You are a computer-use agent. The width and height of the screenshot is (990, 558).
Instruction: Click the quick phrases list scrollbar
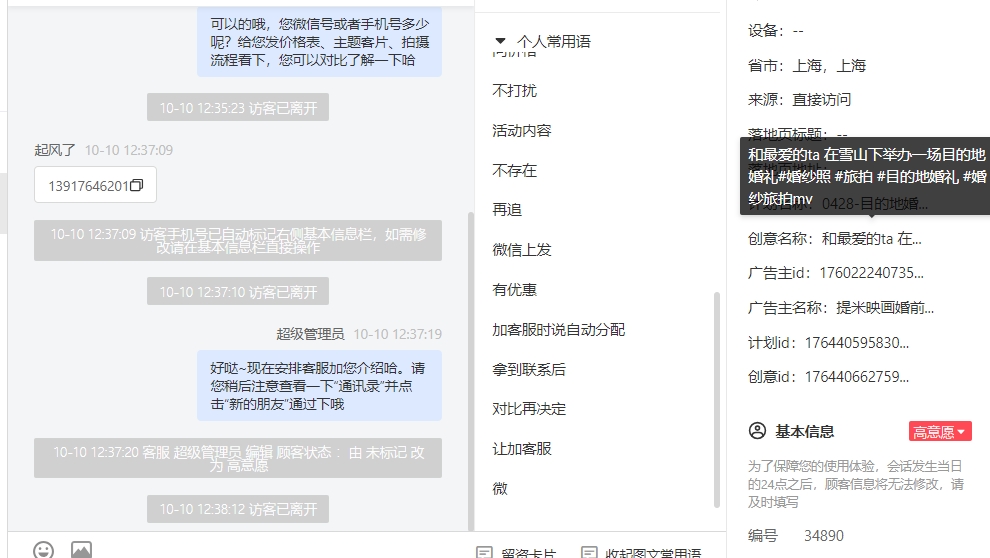(717, 399)
